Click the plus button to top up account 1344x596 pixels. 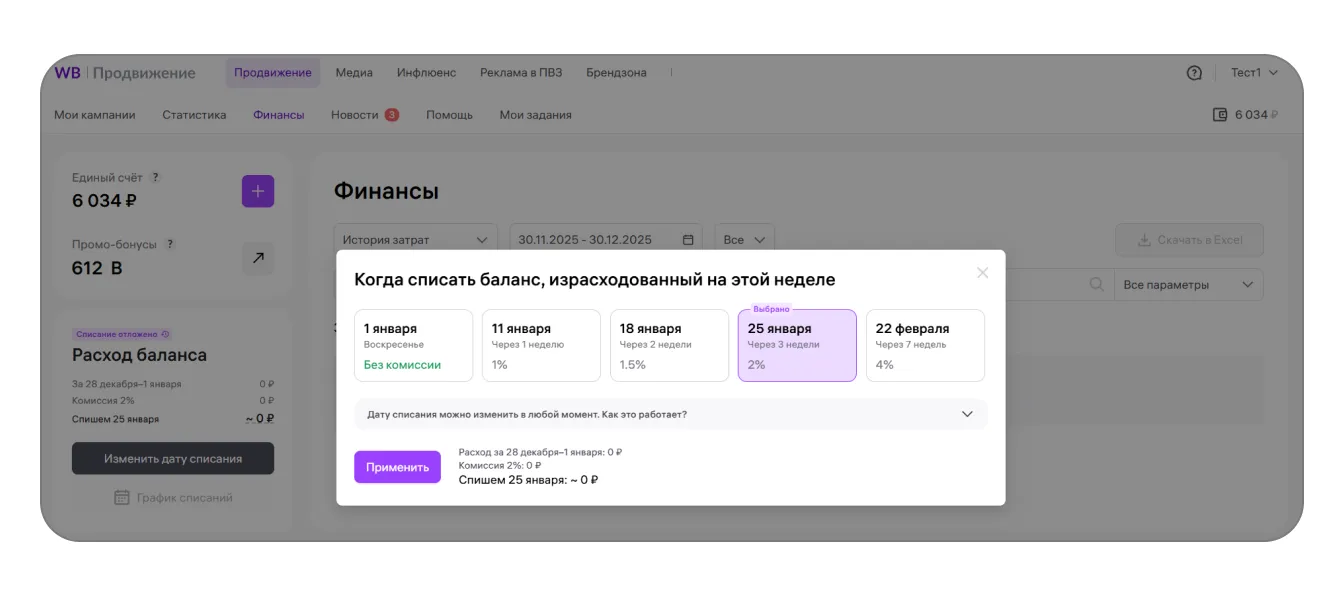click(257, 191)
